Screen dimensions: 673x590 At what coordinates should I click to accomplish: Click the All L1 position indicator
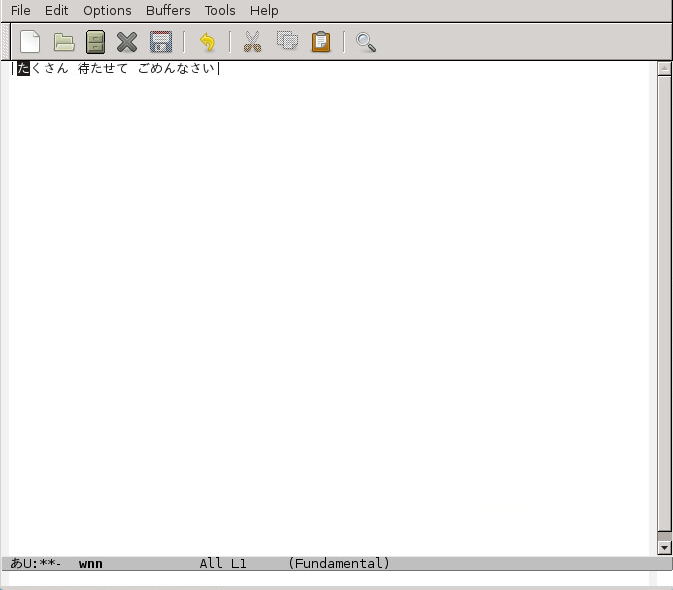[x=223, y=563]
